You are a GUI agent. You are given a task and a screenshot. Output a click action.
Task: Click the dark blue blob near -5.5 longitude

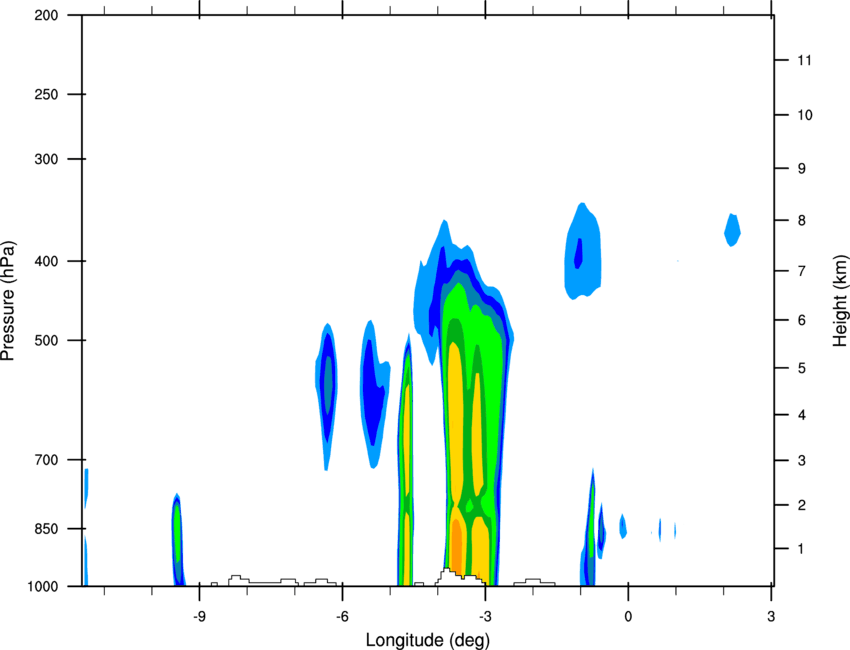click(x=374, y=390)
